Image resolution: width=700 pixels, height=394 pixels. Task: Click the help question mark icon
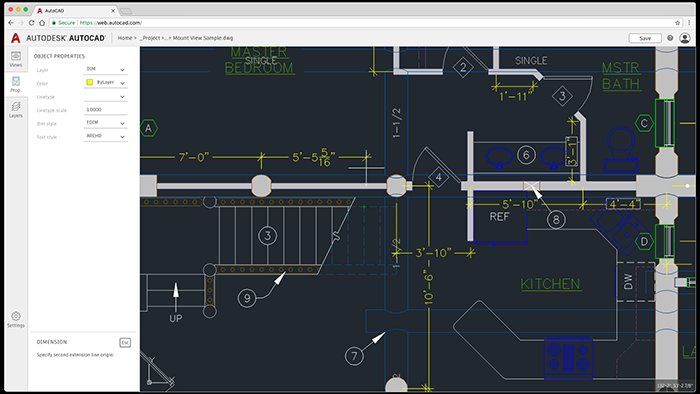[x=670, y=38]
